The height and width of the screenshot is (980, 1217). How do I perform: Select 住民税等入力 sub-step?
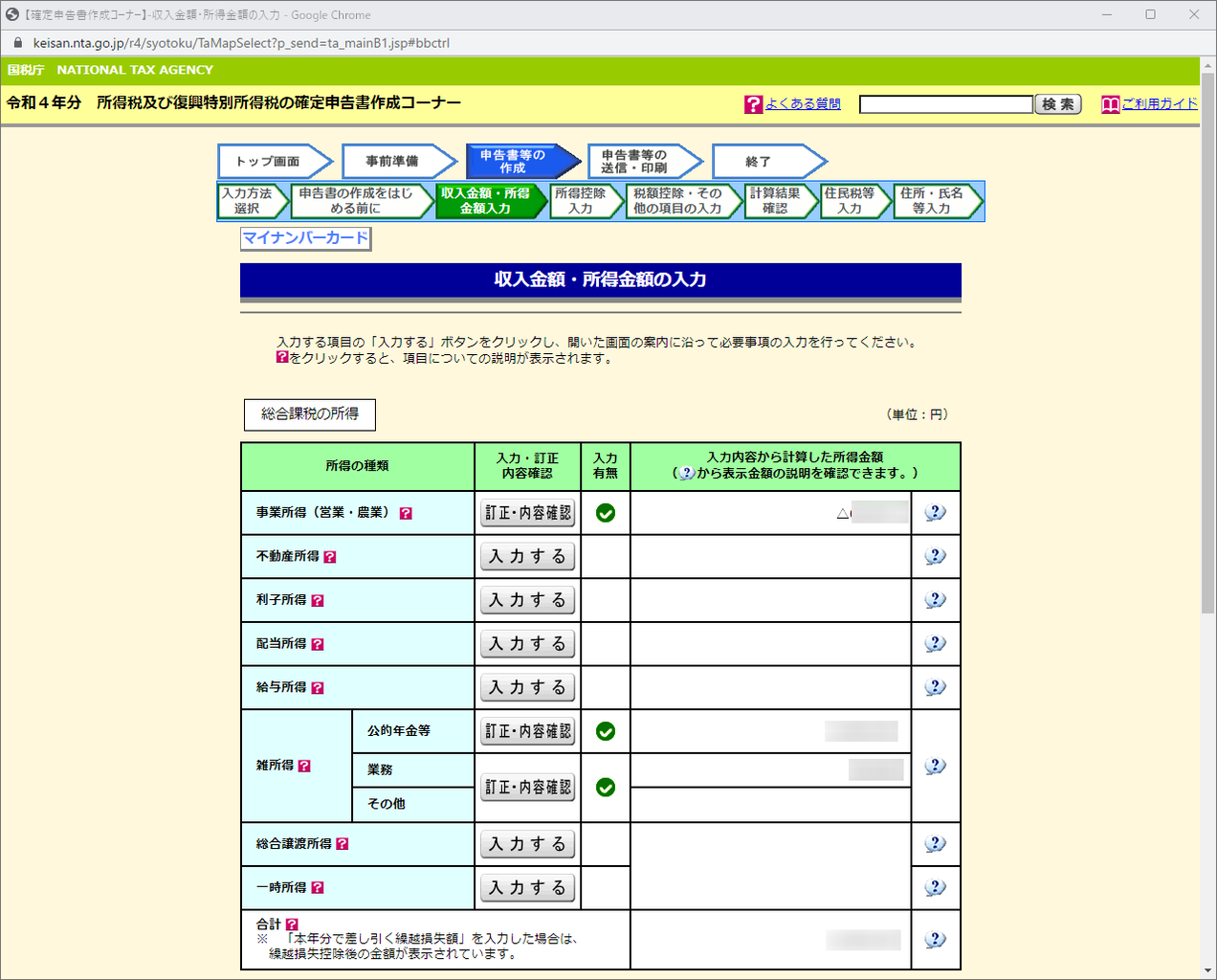pyautogui.click(x=855, y=201)
